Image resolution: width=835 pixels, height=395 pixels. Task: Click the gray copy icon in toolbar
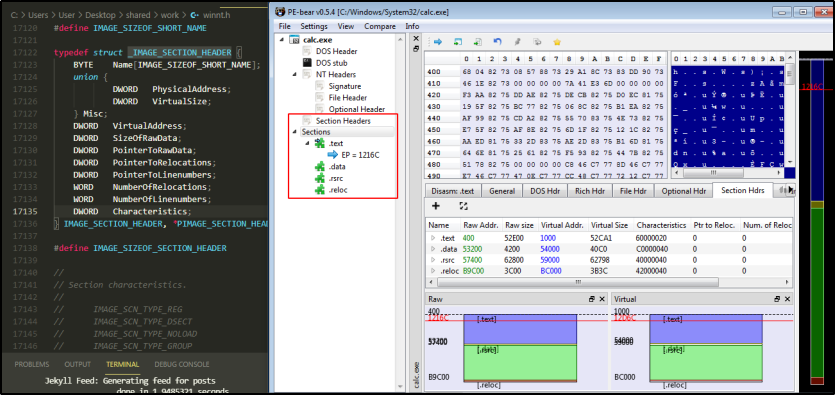tap(537, 42)
